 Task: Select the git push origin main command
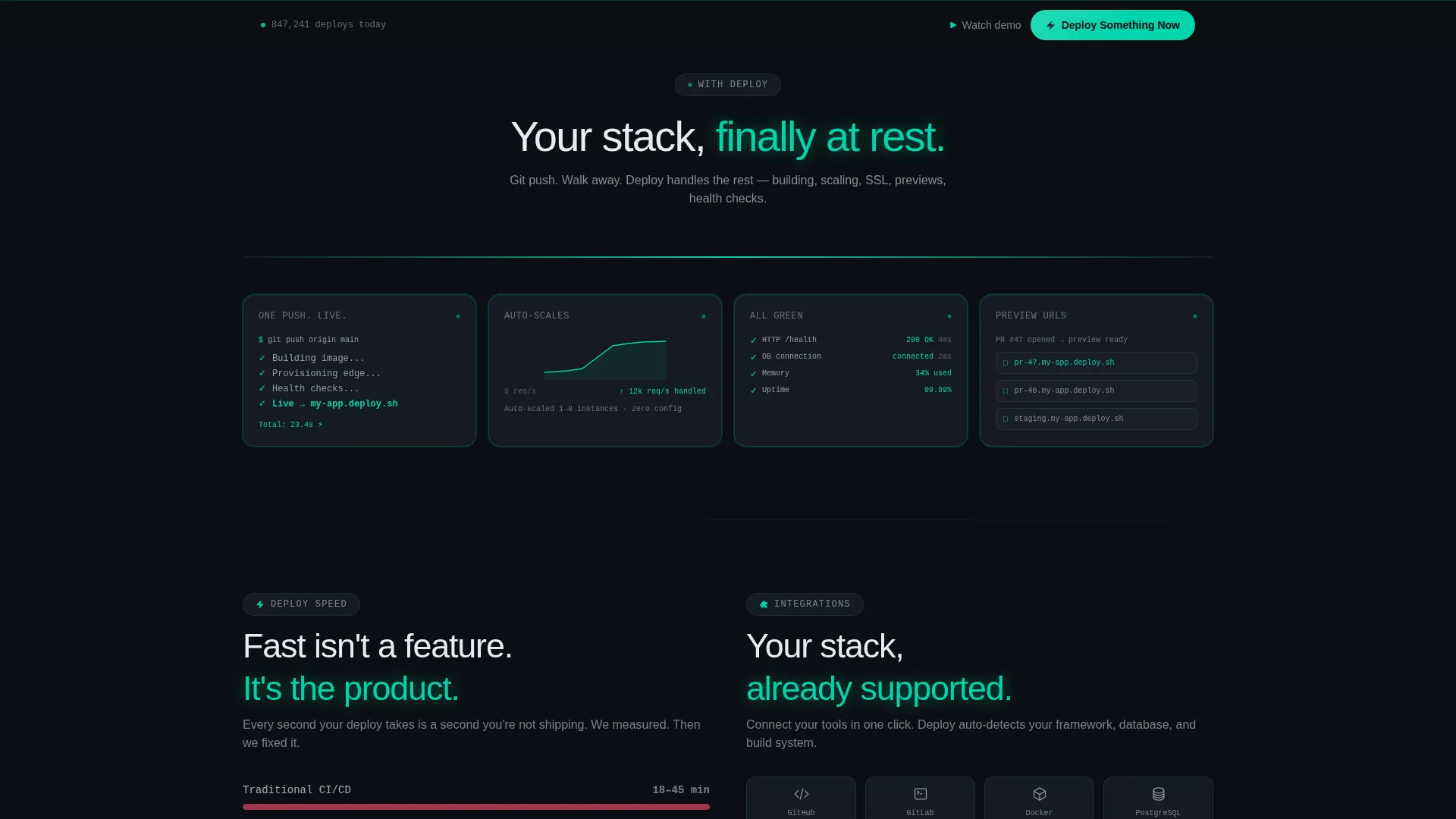312,340
